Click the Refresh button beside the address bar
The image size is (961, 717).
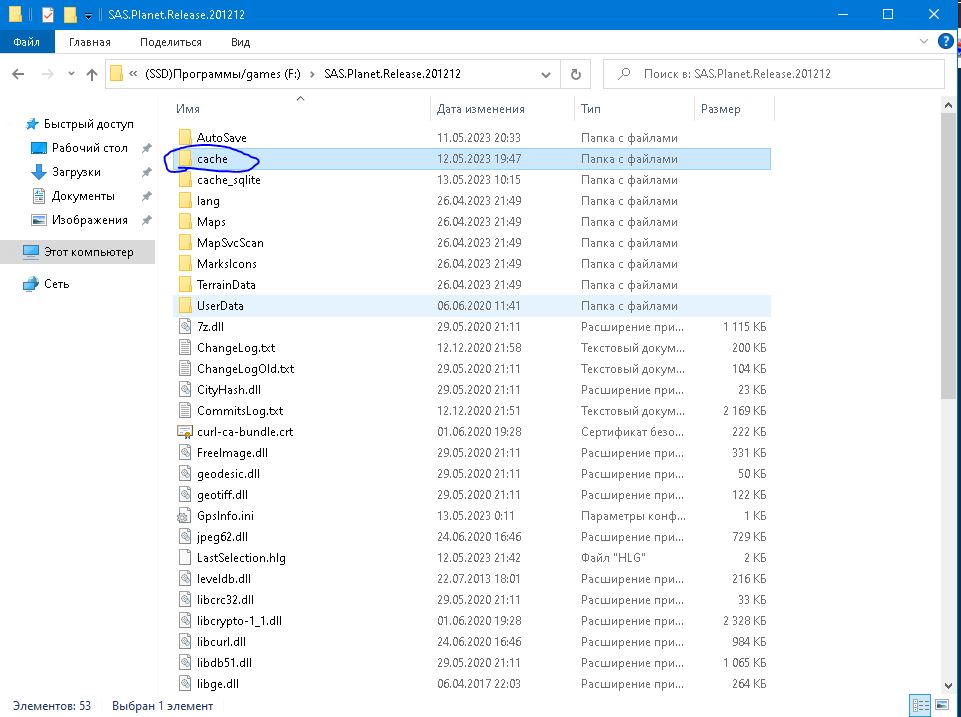coord(575,74)
